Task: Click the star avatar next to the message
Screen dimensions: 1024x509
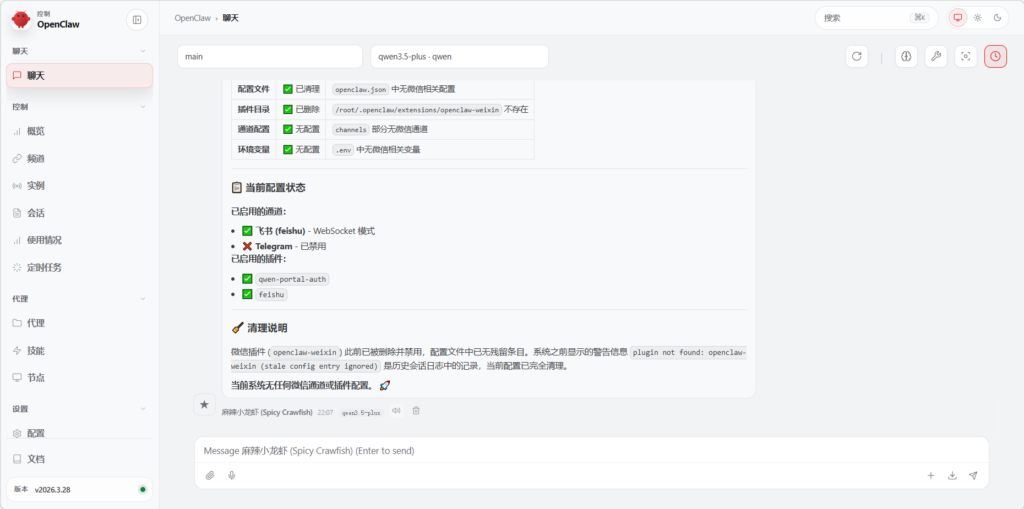Action: pos(204,404)
